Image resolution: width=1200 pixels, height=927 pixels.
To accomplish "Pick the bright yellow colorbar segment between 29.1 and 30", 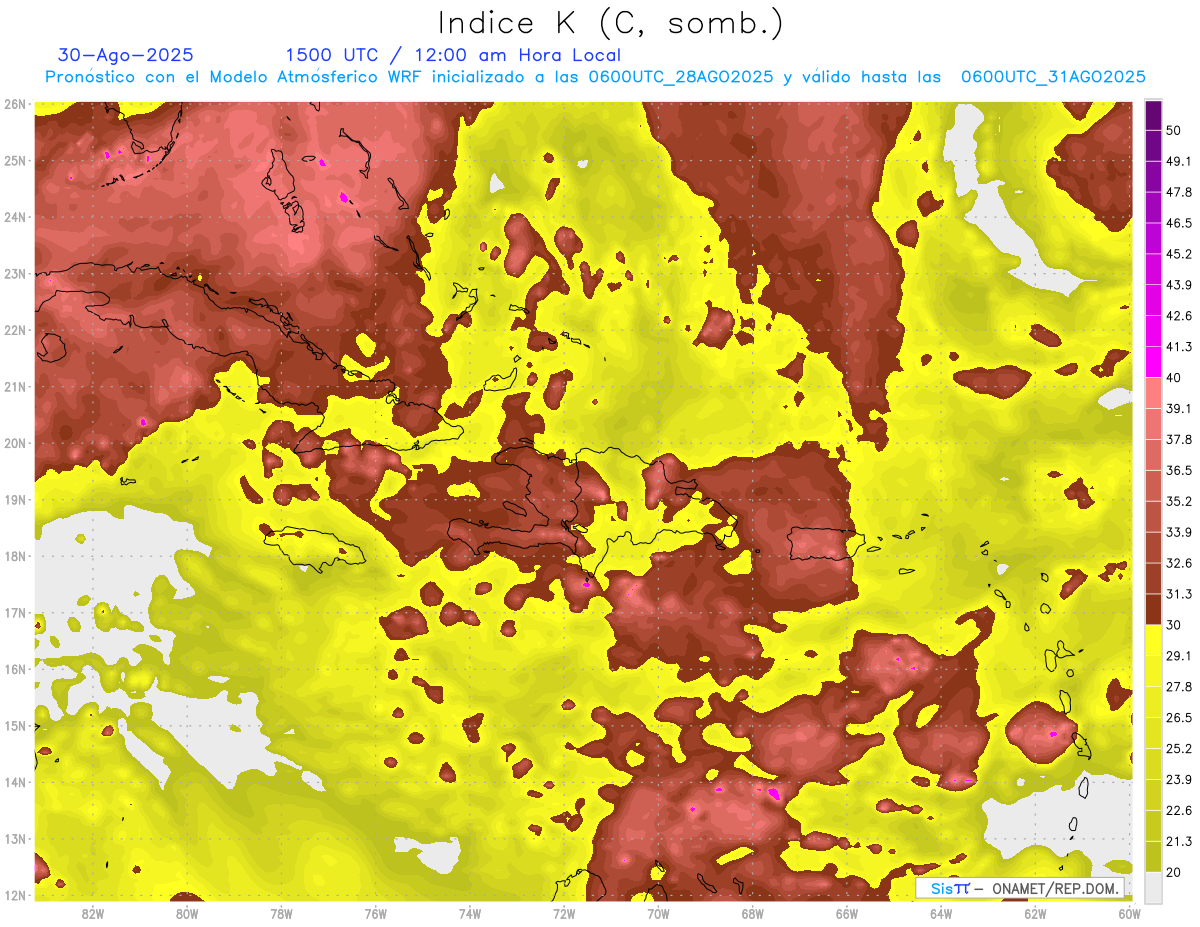I will click(1153, 639).
